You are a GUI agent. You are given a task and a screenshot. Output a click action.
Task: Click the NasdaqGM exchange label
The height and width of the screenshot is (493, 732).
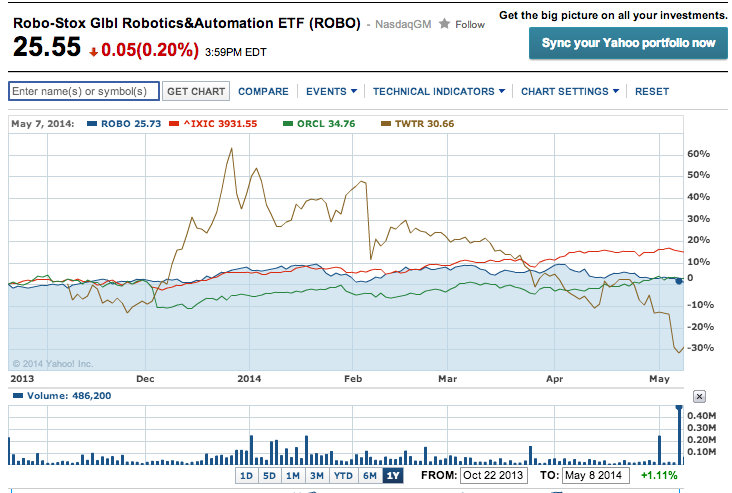click(x=403, y=24)
